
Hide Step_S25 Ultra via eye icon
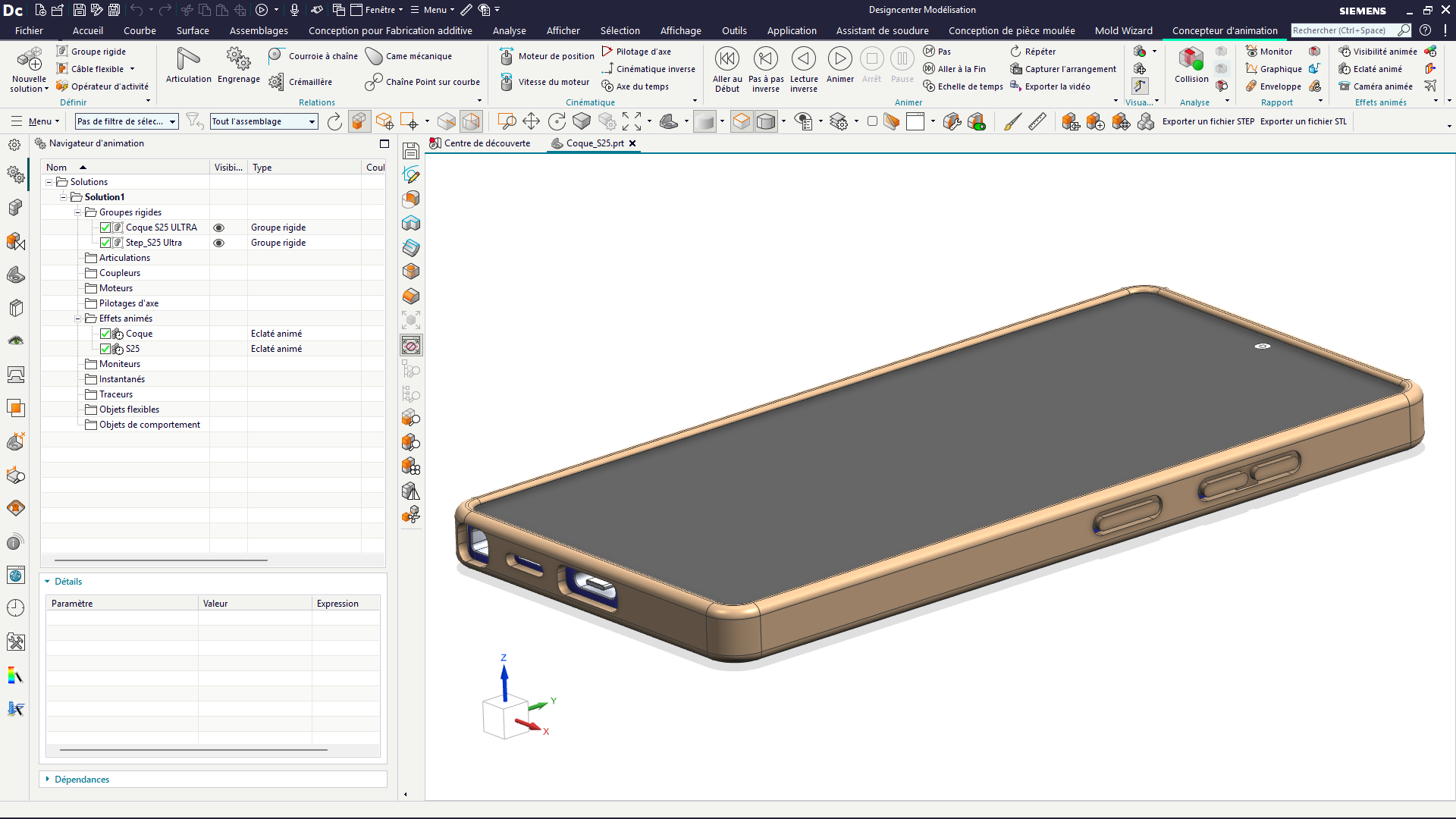coord(218,243)
